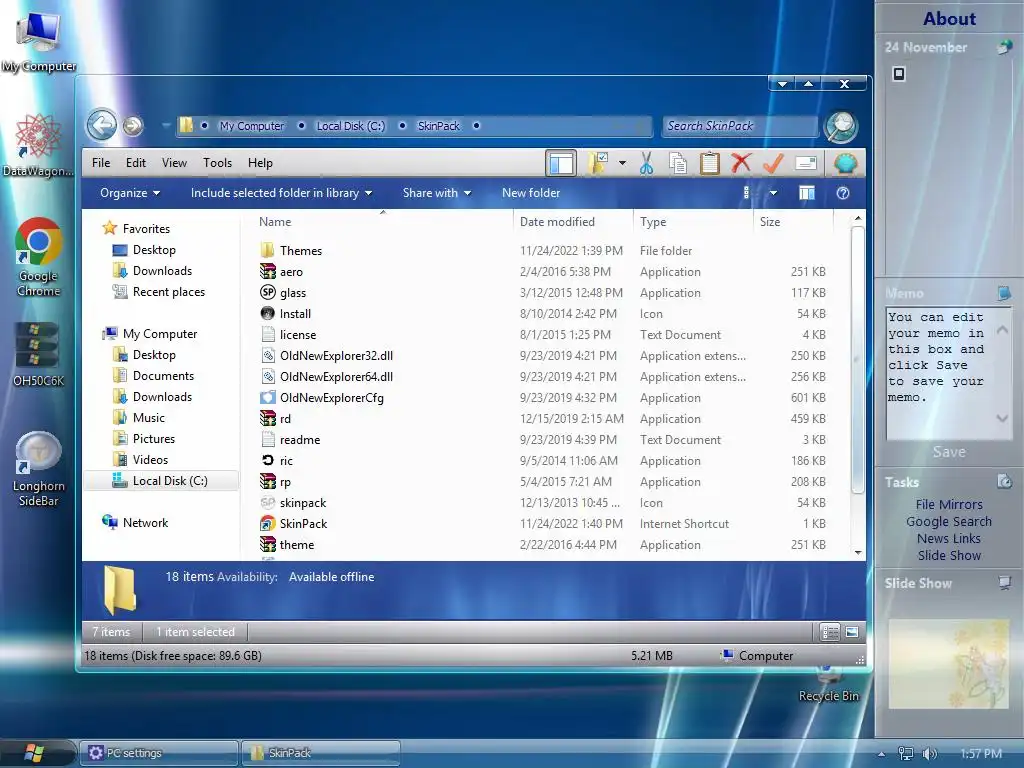The width and height of the screenshot is (1024, 768).
Task: Open the Edit menu
Action: (x=136, y=163)
